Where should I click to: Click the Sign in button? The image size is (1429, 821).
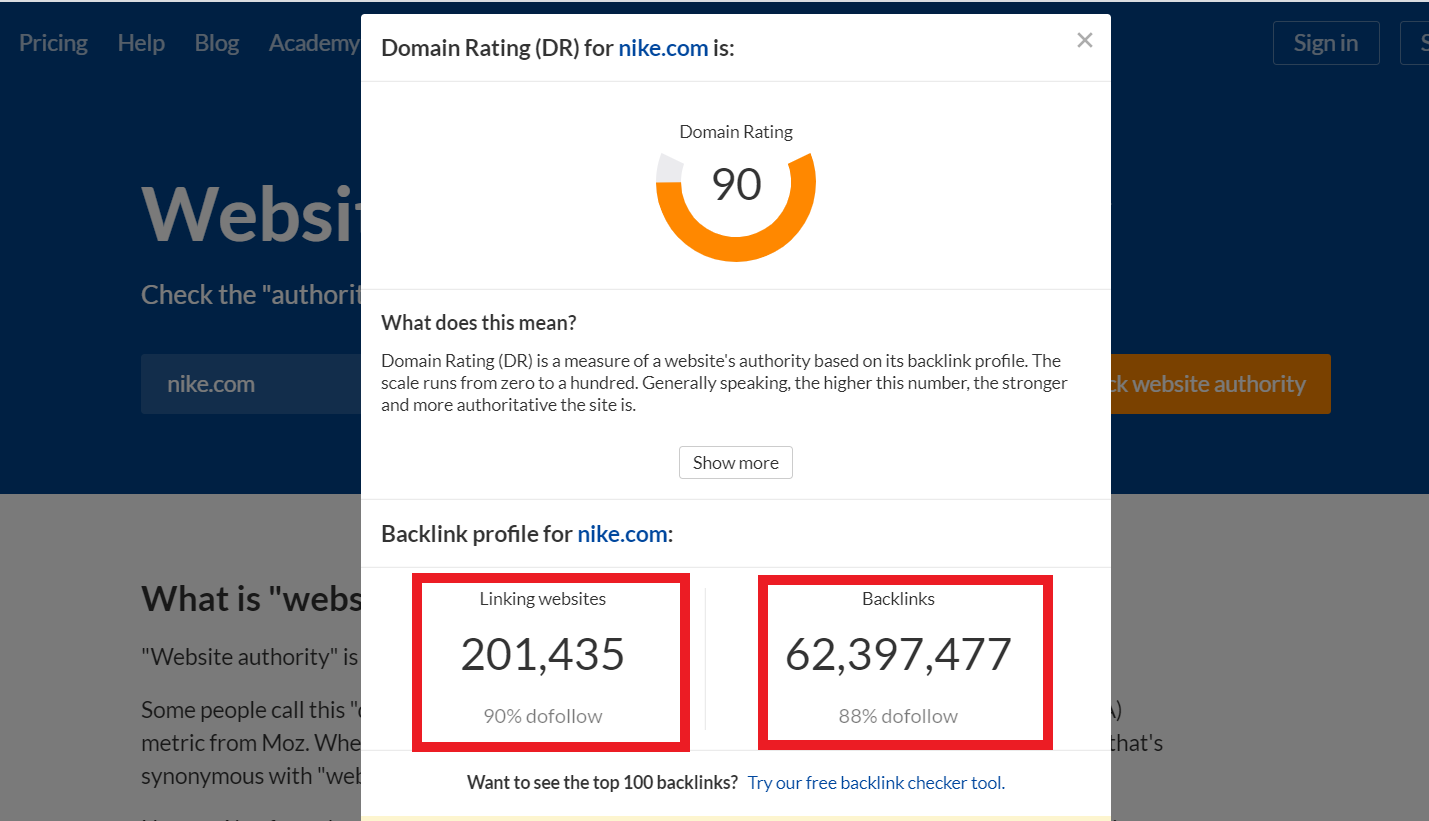(1325, 43)
